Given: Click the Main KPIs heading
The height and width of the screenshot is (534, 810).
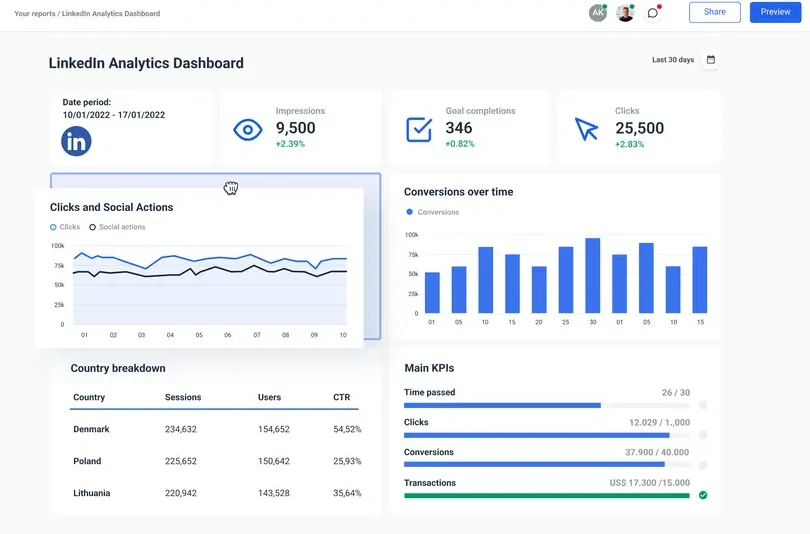Looking at the screenshot, I should point(429,368).
